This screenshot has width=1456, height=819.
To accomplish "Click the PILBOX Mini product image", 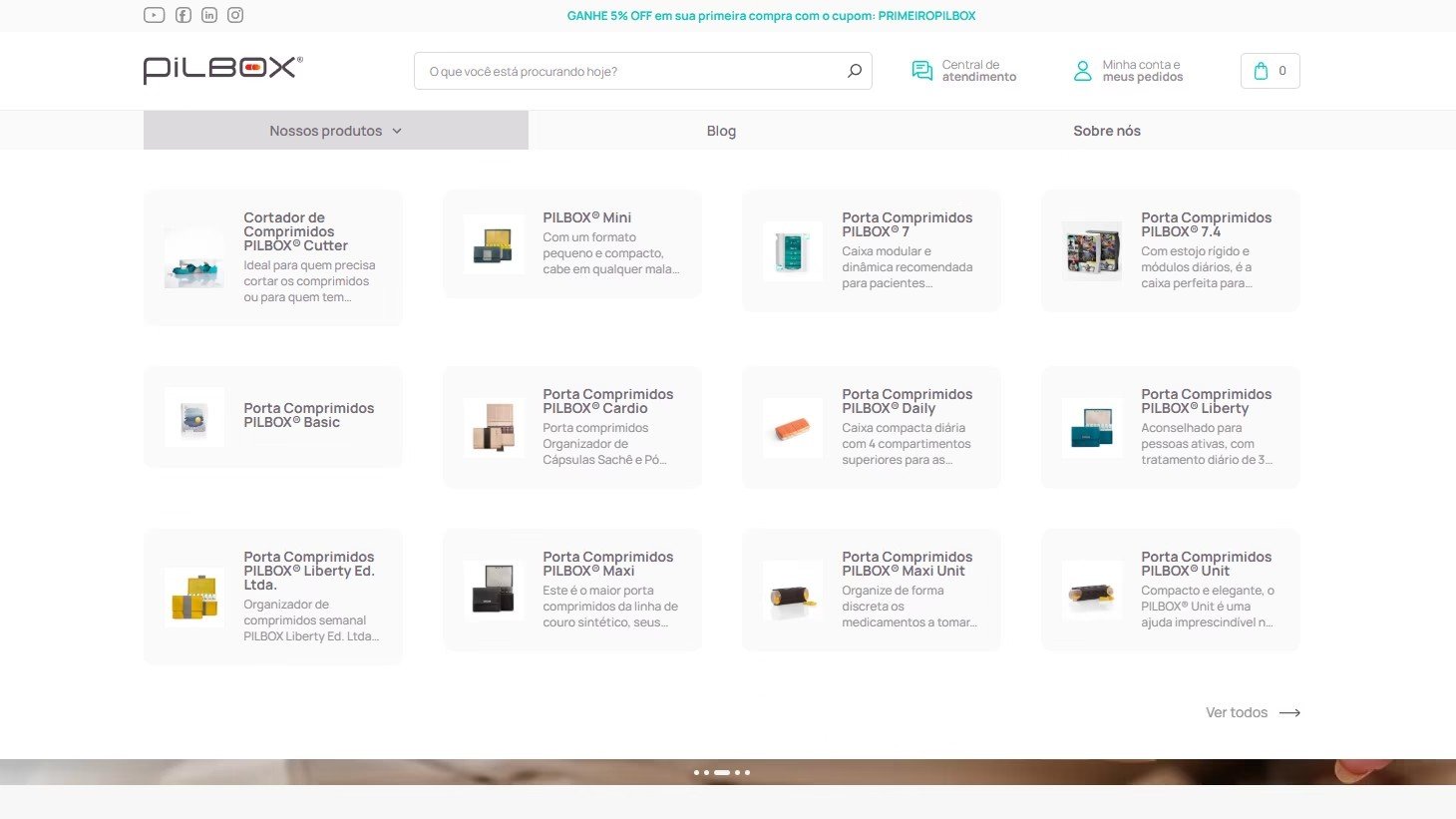I will pos(494,244).
